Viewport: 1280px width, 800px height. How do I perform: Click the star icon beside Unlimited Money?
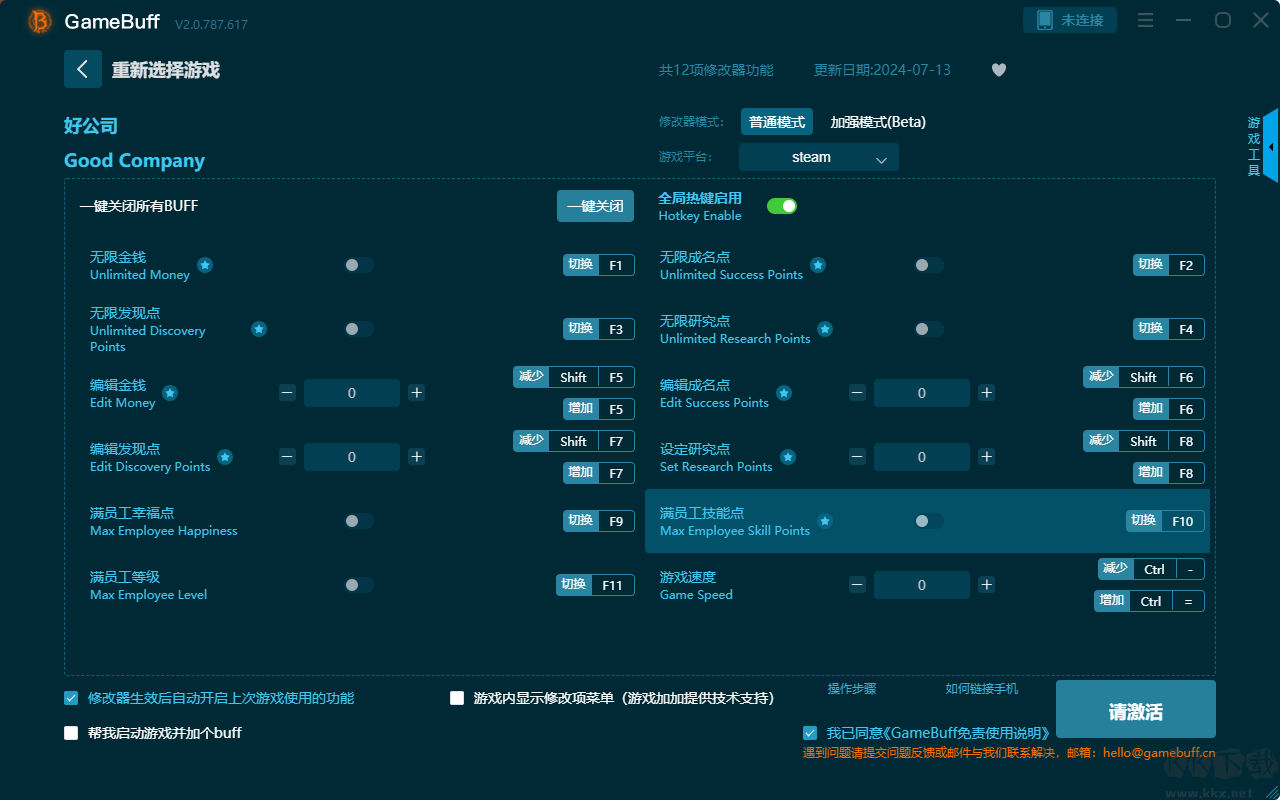205,265
